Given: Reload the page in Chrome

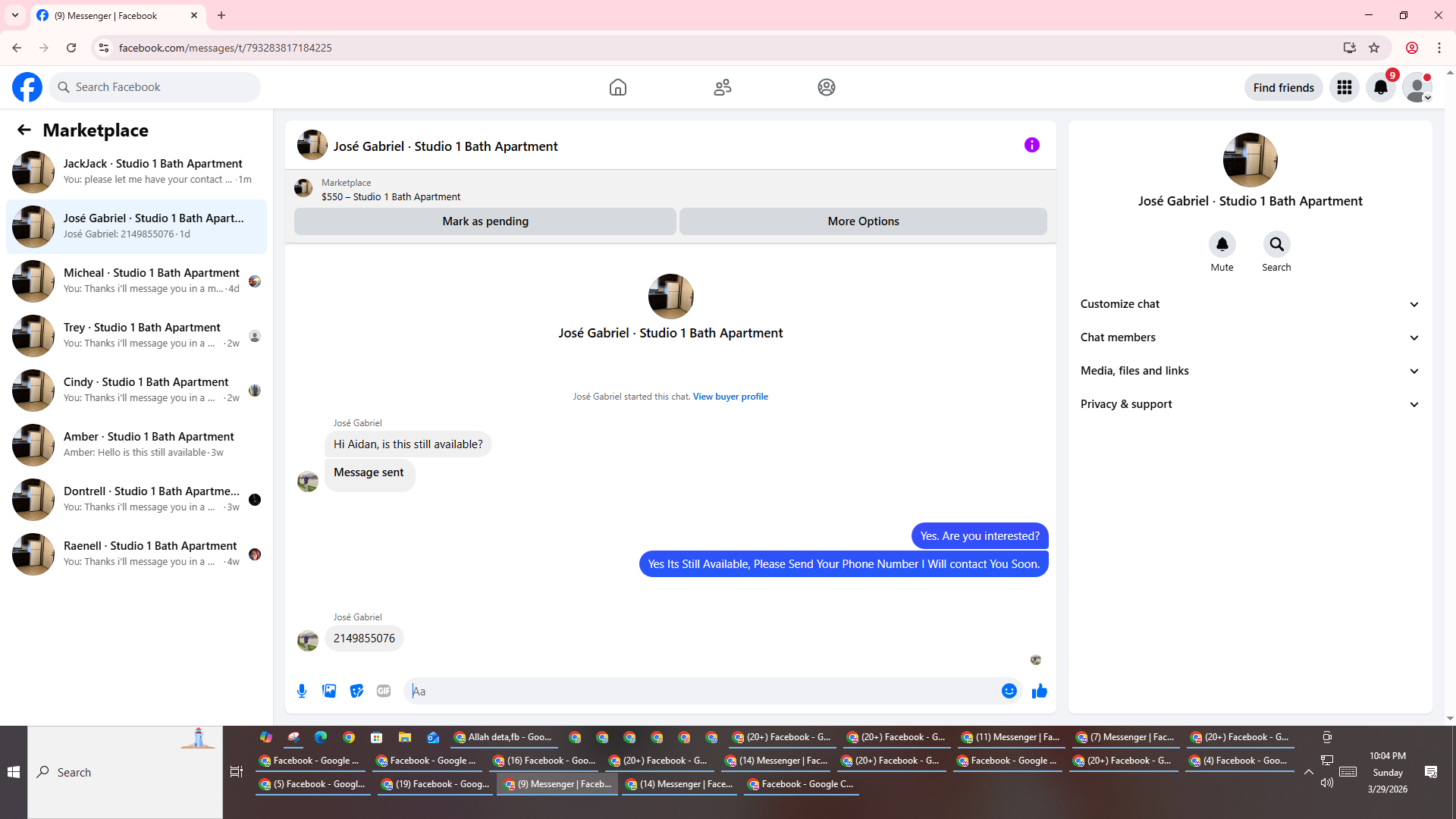Looking at the screenshot, I should tap(71, 48).
